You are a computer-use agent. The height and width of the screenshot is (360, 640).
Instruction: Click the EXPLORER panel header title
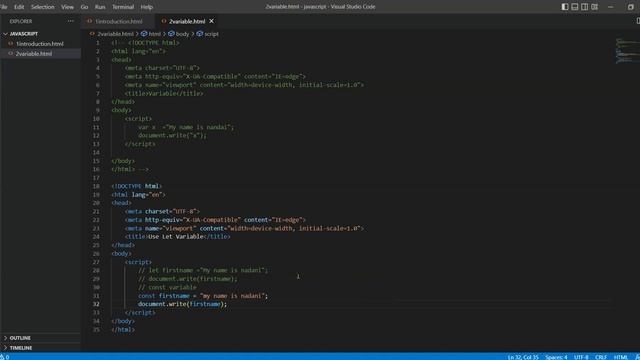pos(21,21)
